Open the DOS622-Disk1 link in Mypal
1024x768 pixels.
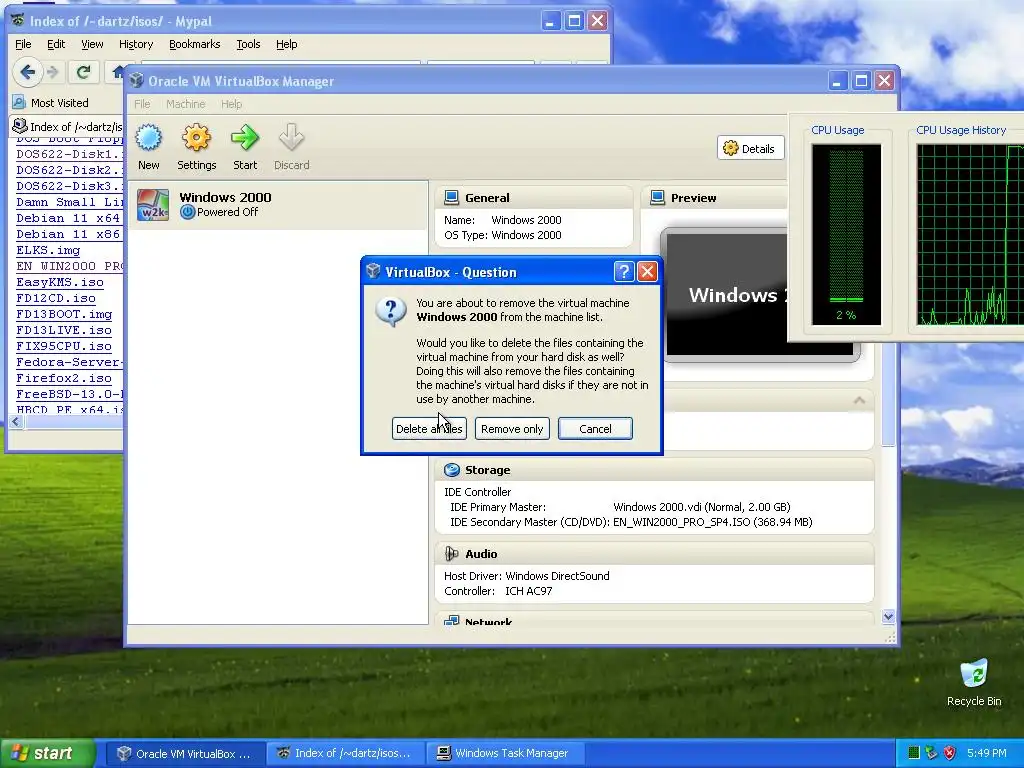click(69, 154)
